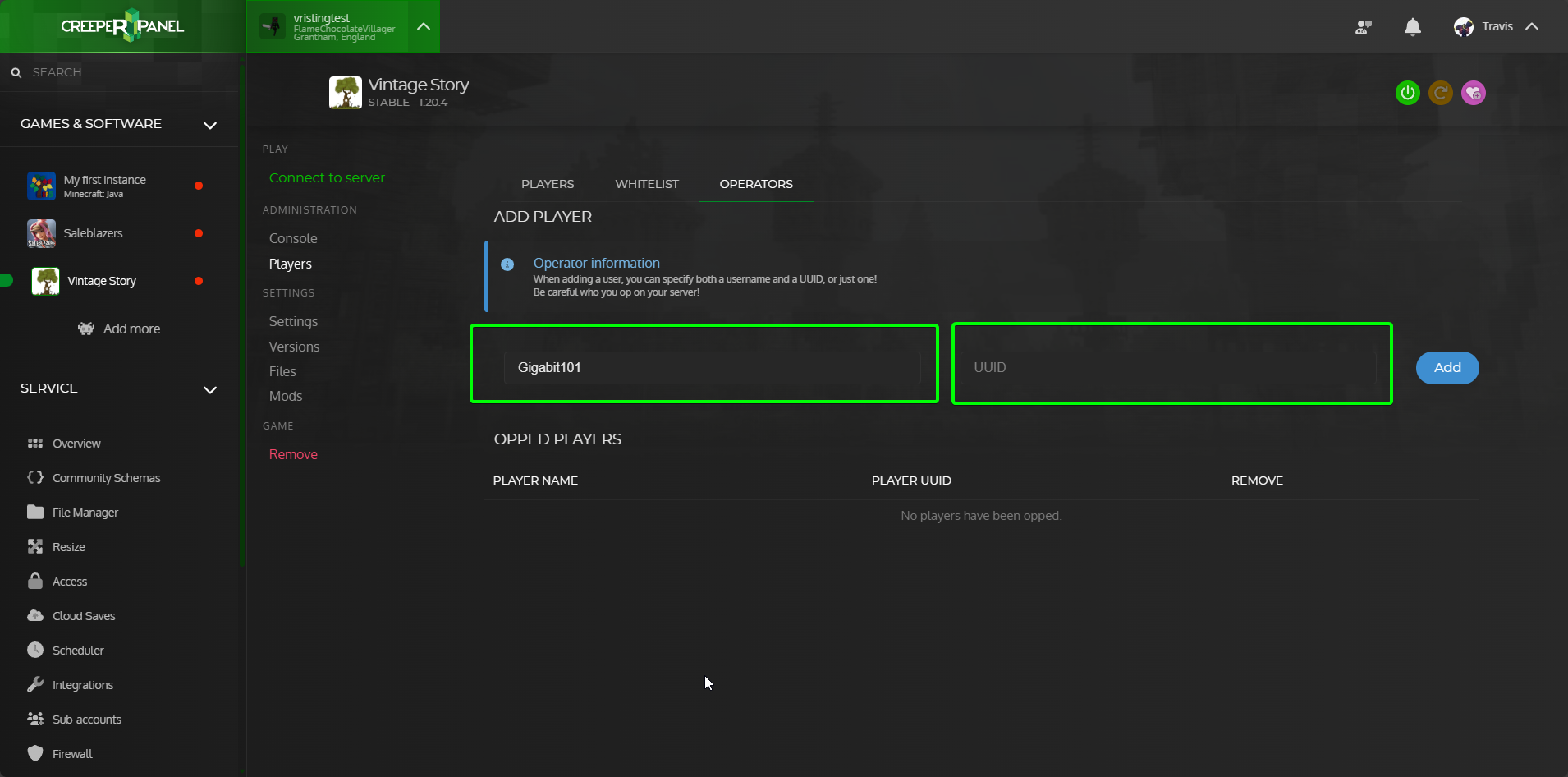
Task: Click the Operator information heading
Action: pyautogui.click(x=597, y=263)
